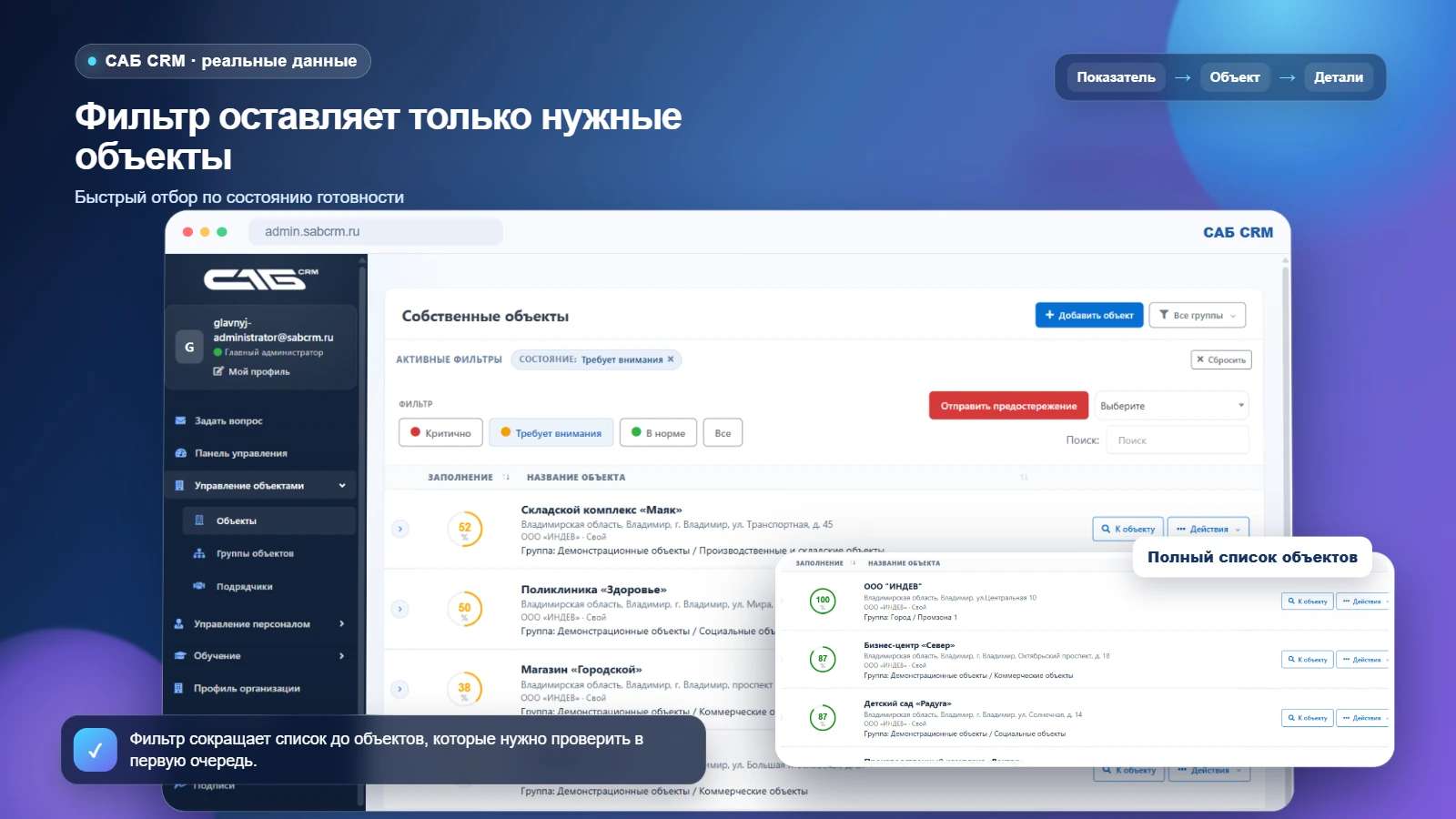Open the Все группы dropdown
The width and height of the screenshot is (1456, 819).
[x=1198, y=315]
